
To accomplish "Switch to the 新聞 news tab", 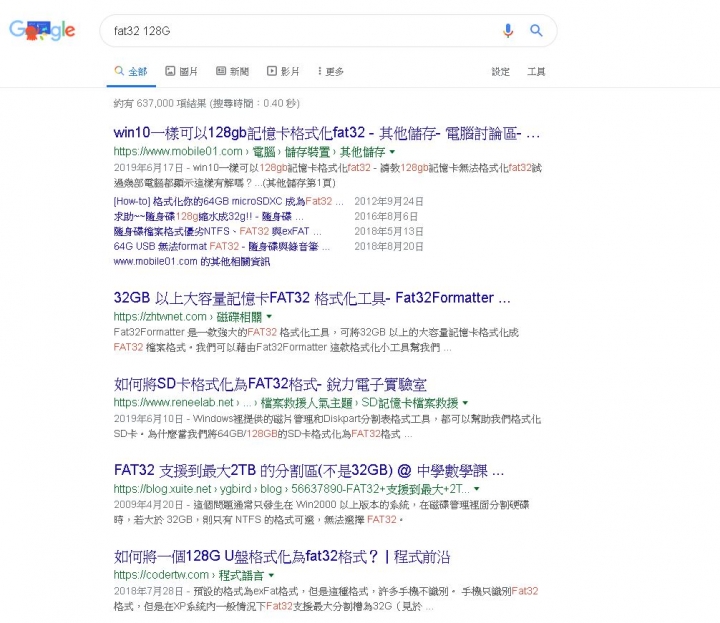I will click(x=232, y=71).
